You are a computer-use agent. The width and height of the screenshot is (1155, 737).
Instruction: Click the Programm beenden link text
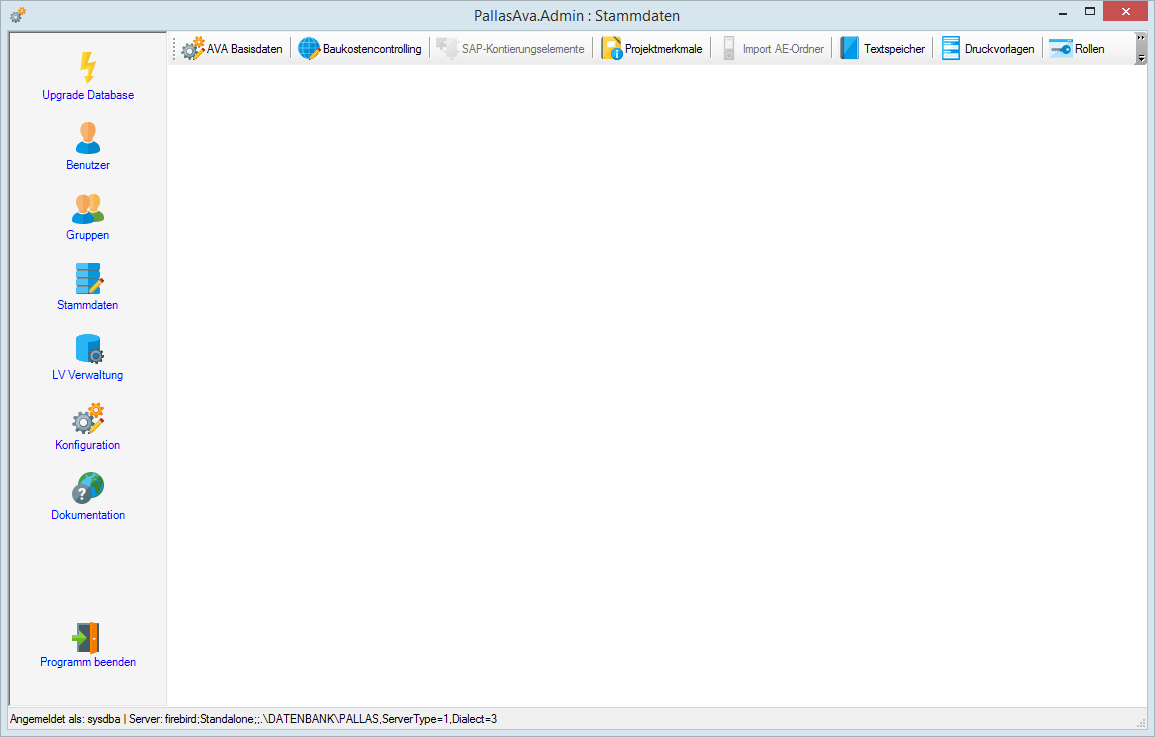point(88,662)
